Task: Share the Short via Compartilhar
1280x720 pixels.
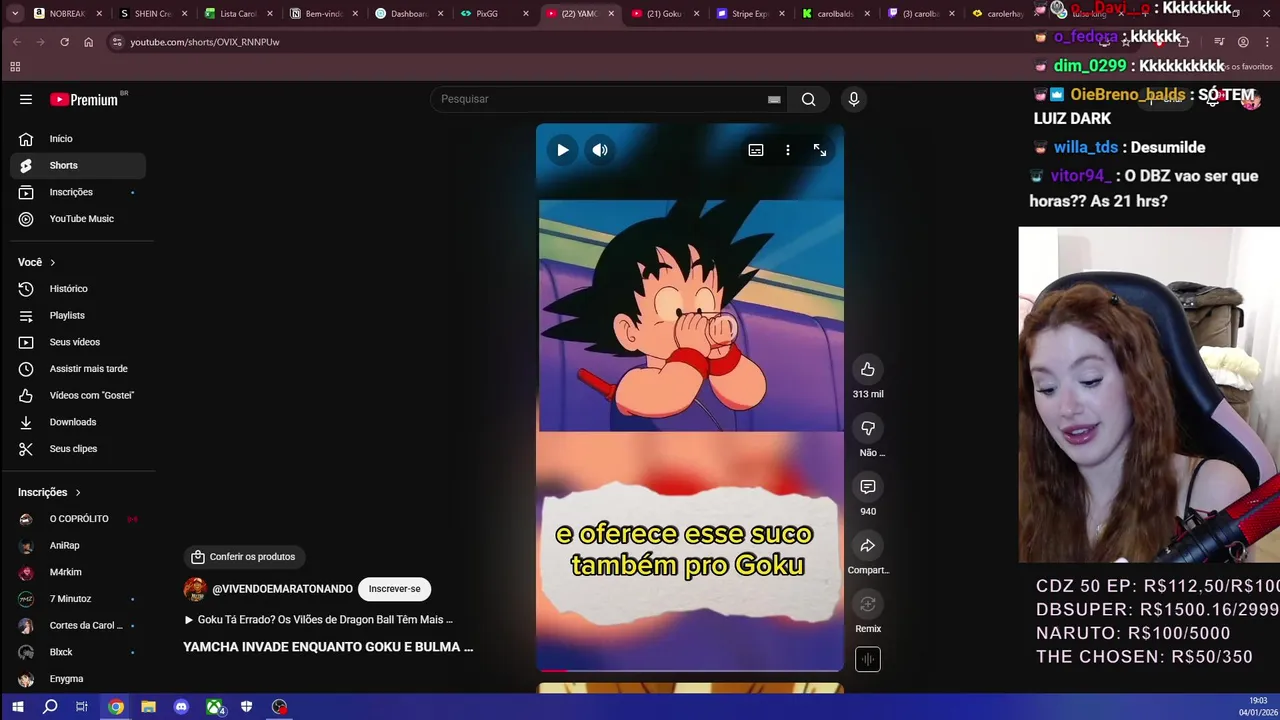Action: [x=868, y=545]
